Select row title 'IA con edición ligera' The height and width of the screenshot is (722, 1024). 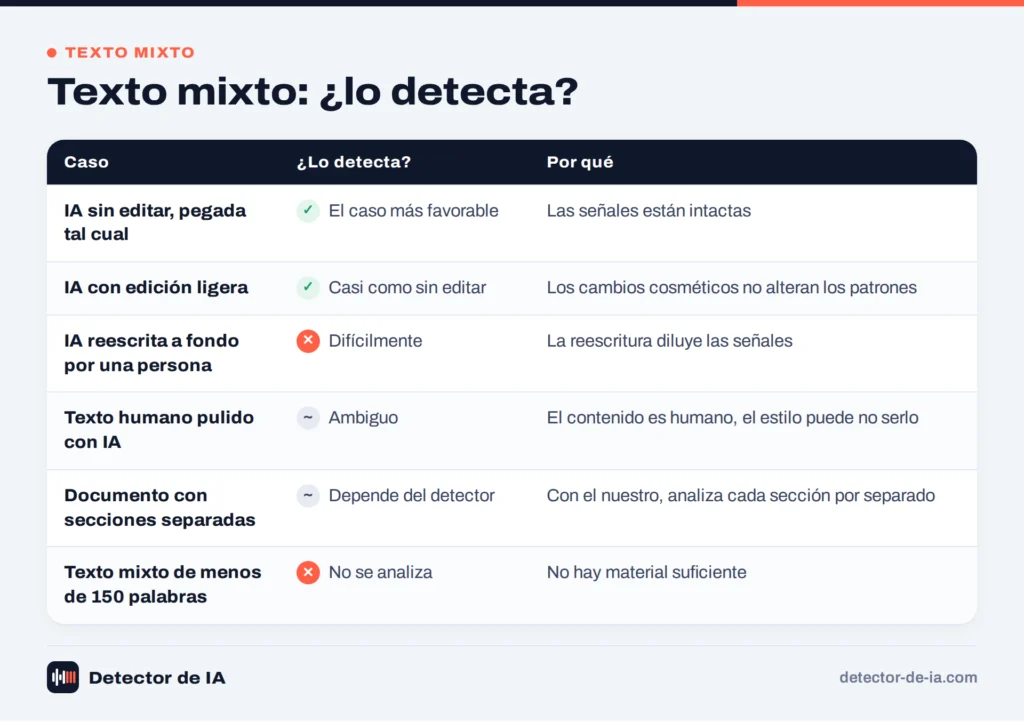pyautogui.click(x=156, y=287)
